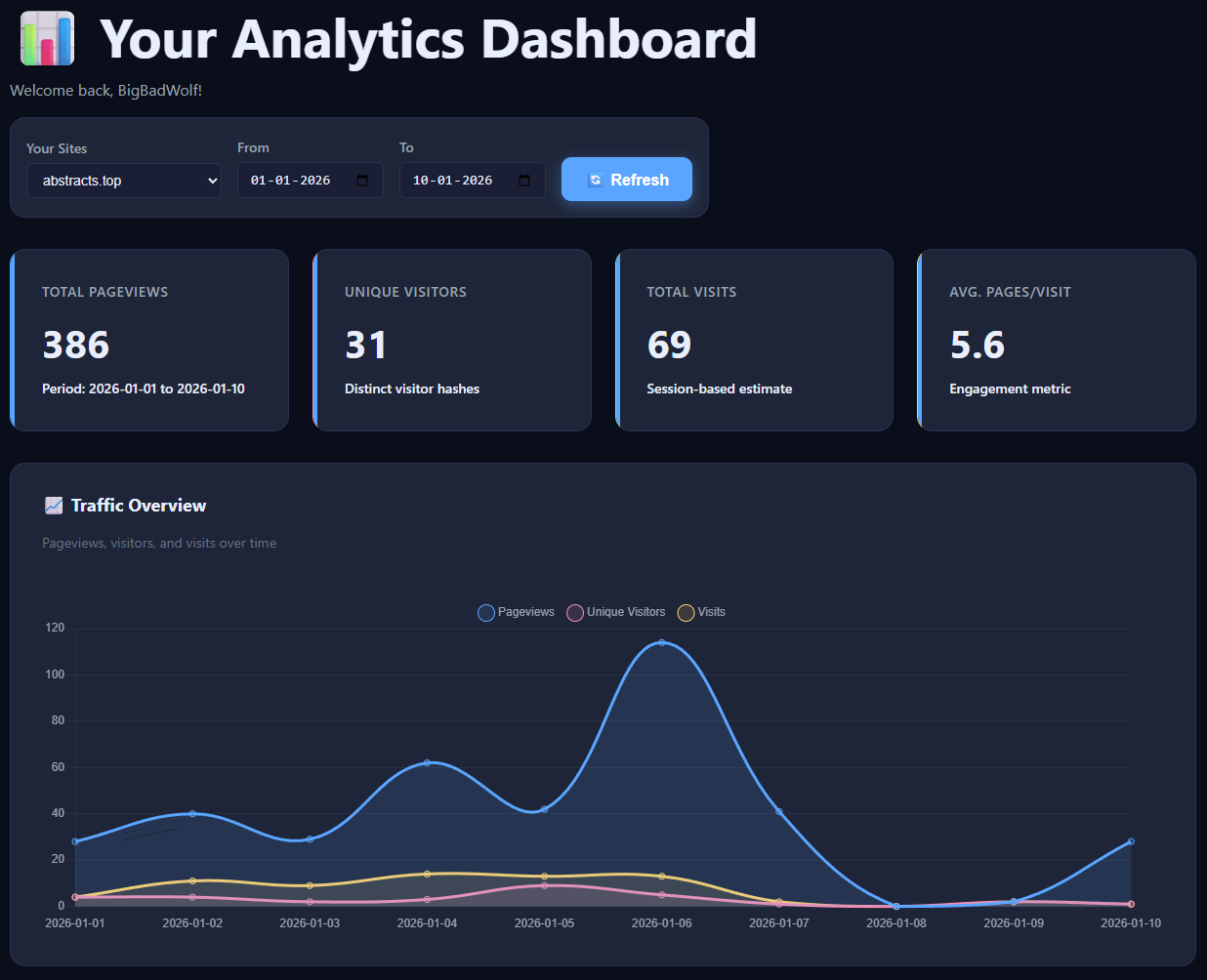Expand the site list showing abstracts.top
The width and height of the screenshot is (1207, 980).
coord(123,181)
